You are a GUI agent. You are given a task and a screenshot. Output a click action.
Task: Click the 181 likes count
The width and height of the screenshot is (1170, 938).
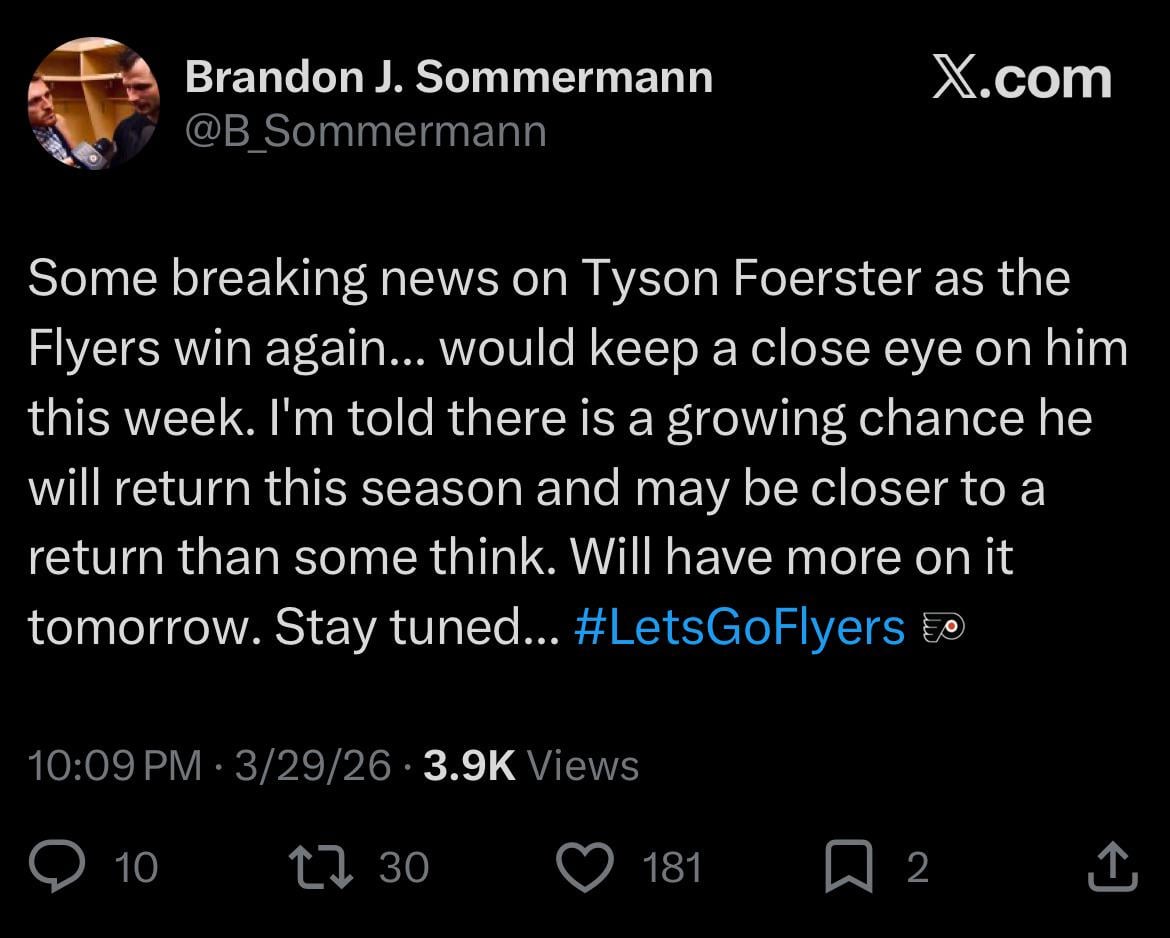tap(673, 867)
